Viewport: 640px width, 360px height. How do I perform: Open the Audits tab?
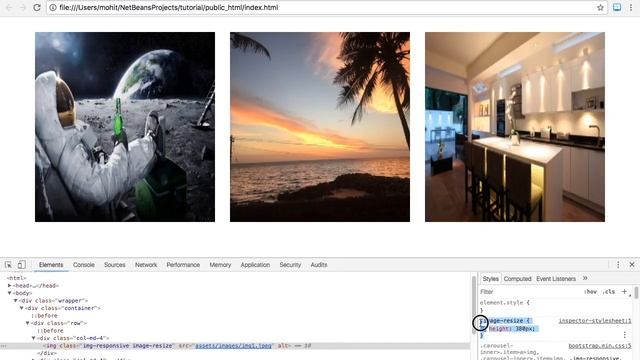point(319,265)
